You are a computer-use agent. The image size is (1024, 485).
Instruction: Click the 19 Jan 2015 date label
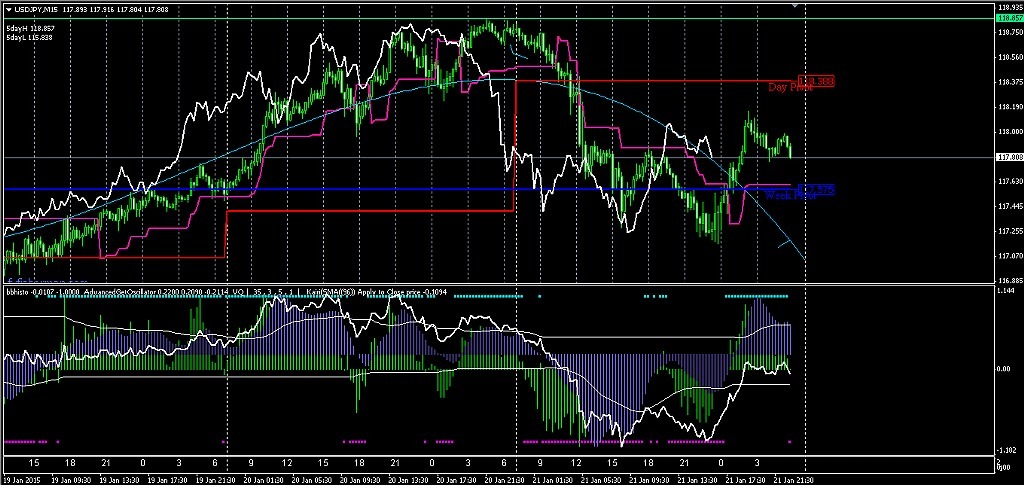[x=22, y=479]
